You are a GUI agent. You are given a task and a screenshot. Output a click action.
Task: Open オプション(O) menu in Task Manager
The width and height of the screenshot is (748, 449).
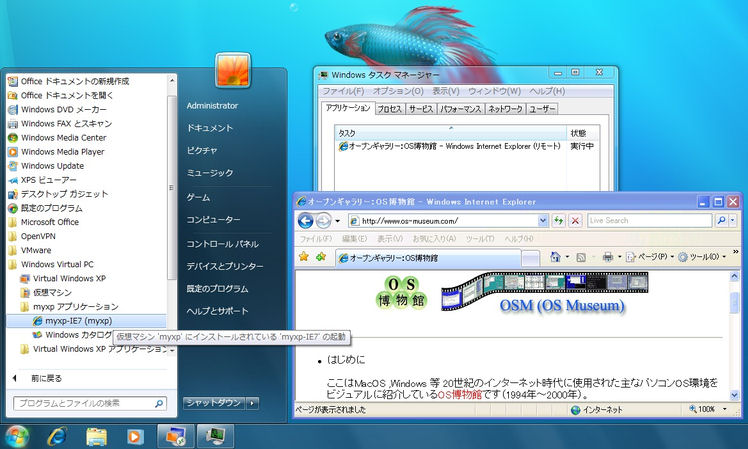pyautogui.click(x=398, y=91)
